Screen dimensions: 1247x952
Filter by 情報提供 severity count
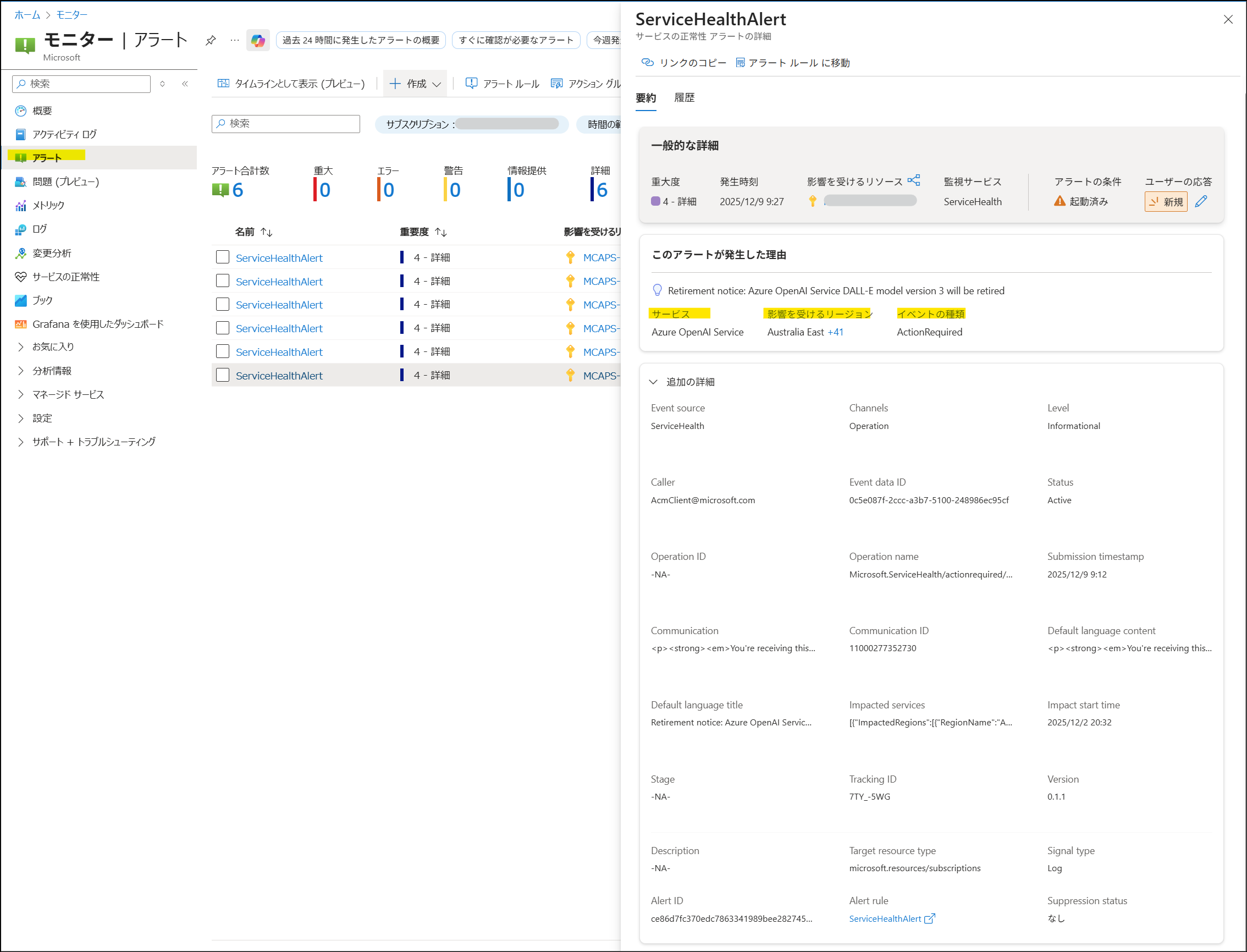pos(526,184)
